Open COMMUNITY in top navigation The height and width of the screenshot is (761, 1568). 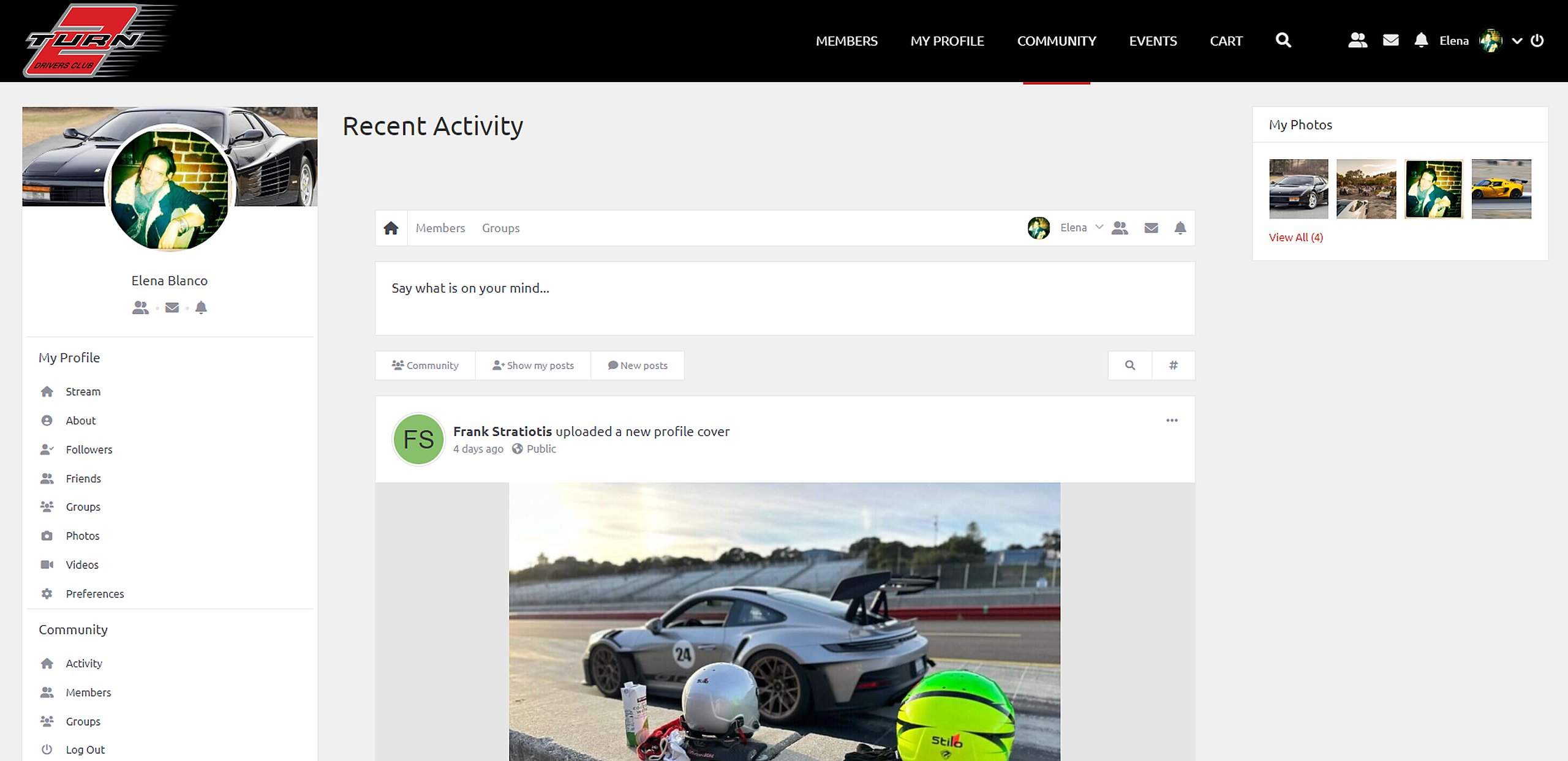(1057, 41)
